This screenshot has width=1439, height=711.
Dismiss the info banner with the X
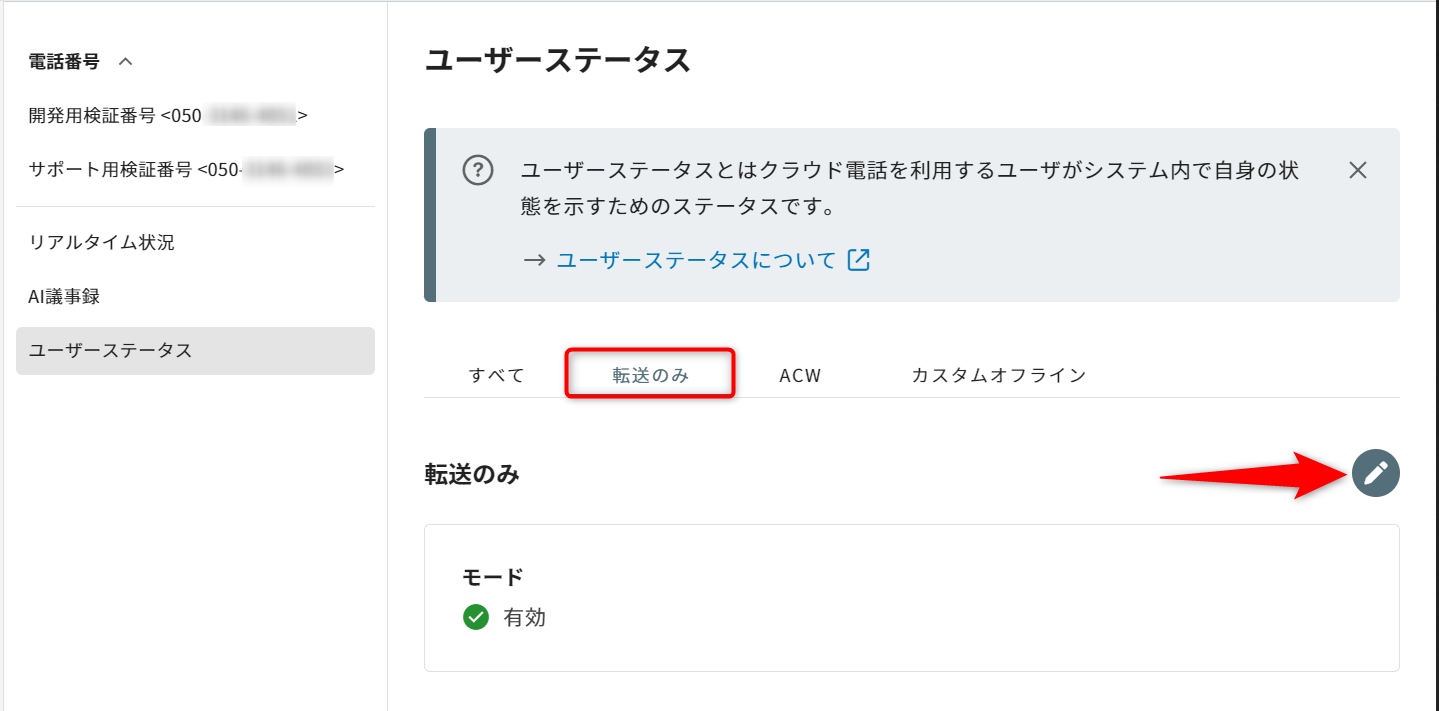1357,170
